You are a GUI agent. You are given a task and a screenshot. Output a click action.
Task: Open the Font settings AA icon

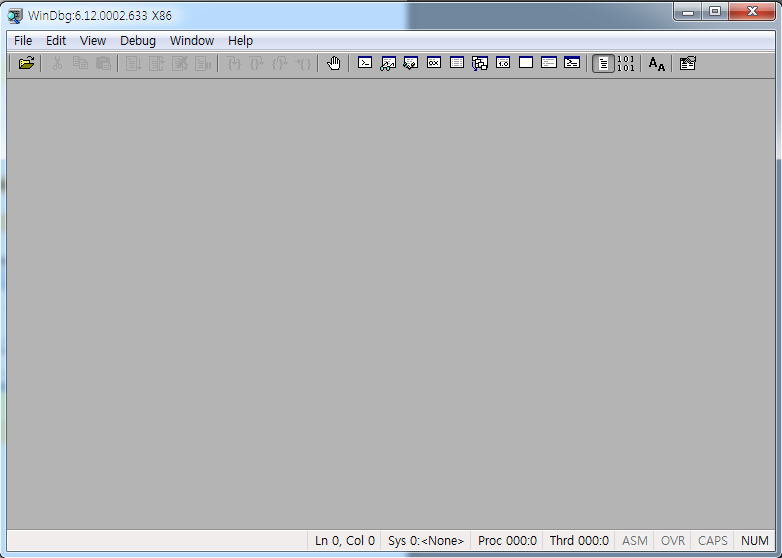pyautogui.click(x=656, y=64)
